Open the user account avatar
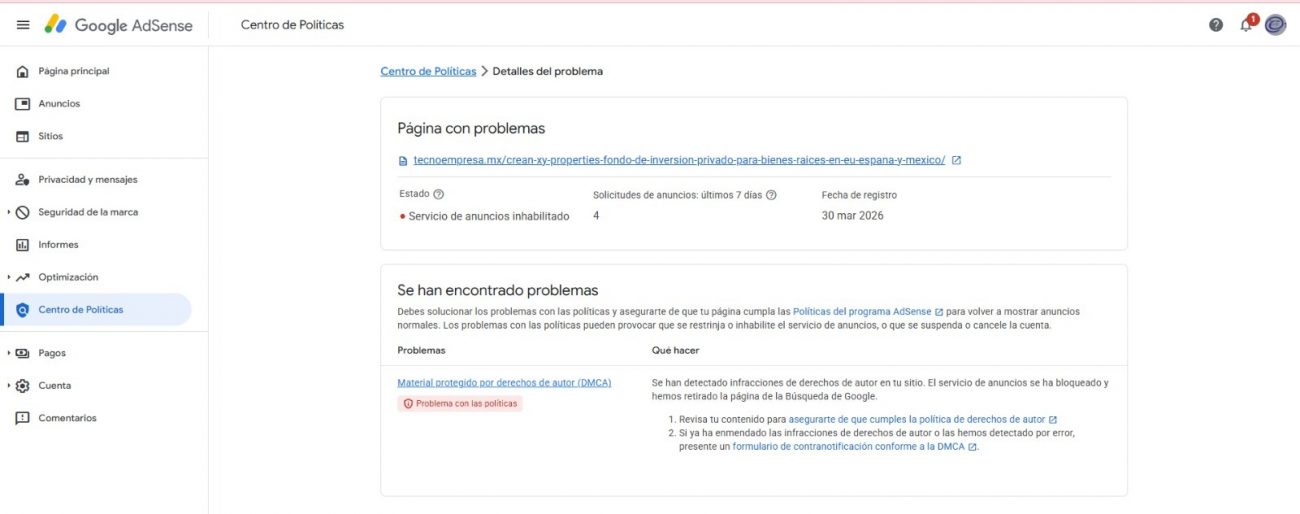Image resolution: width=1300 pixels, height=514 pixels. pyautogui.click(x=1275, y=25)
